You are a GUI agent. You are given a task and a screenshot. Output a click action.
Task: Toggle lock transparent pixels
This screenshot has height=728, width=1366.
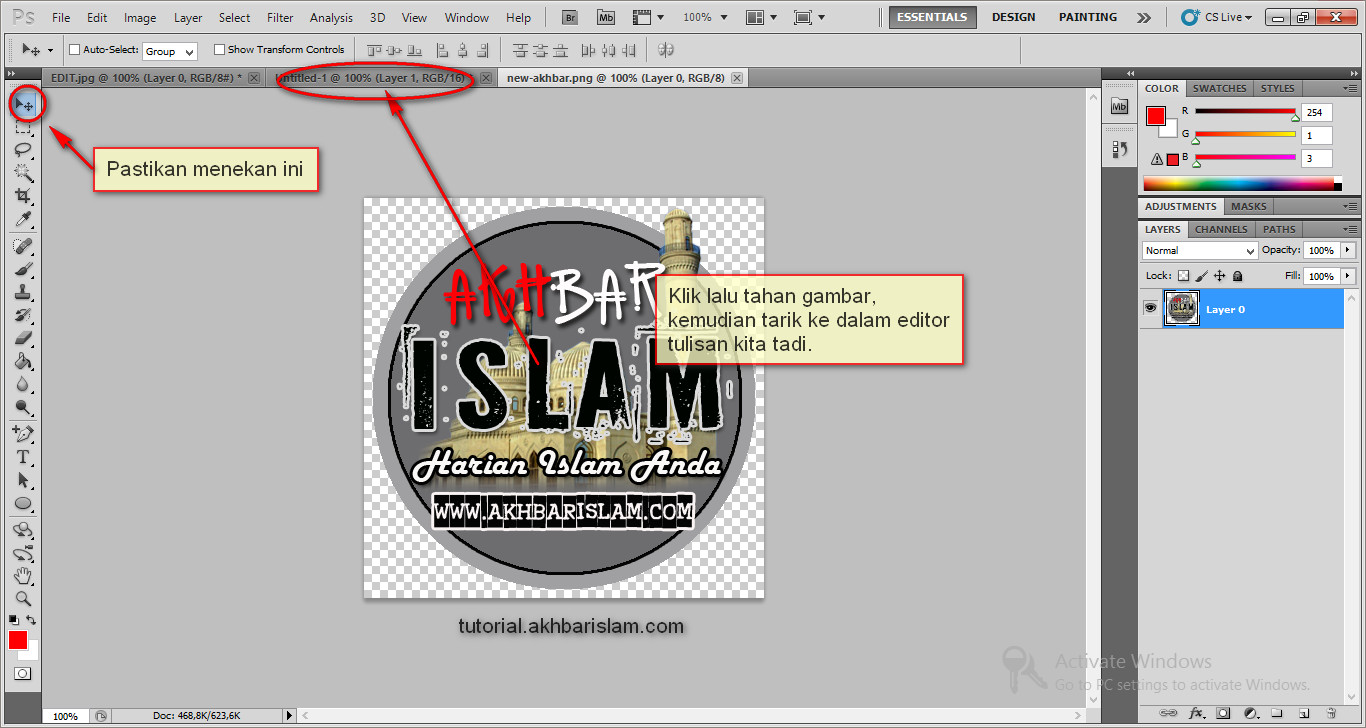pos(1183,276)
